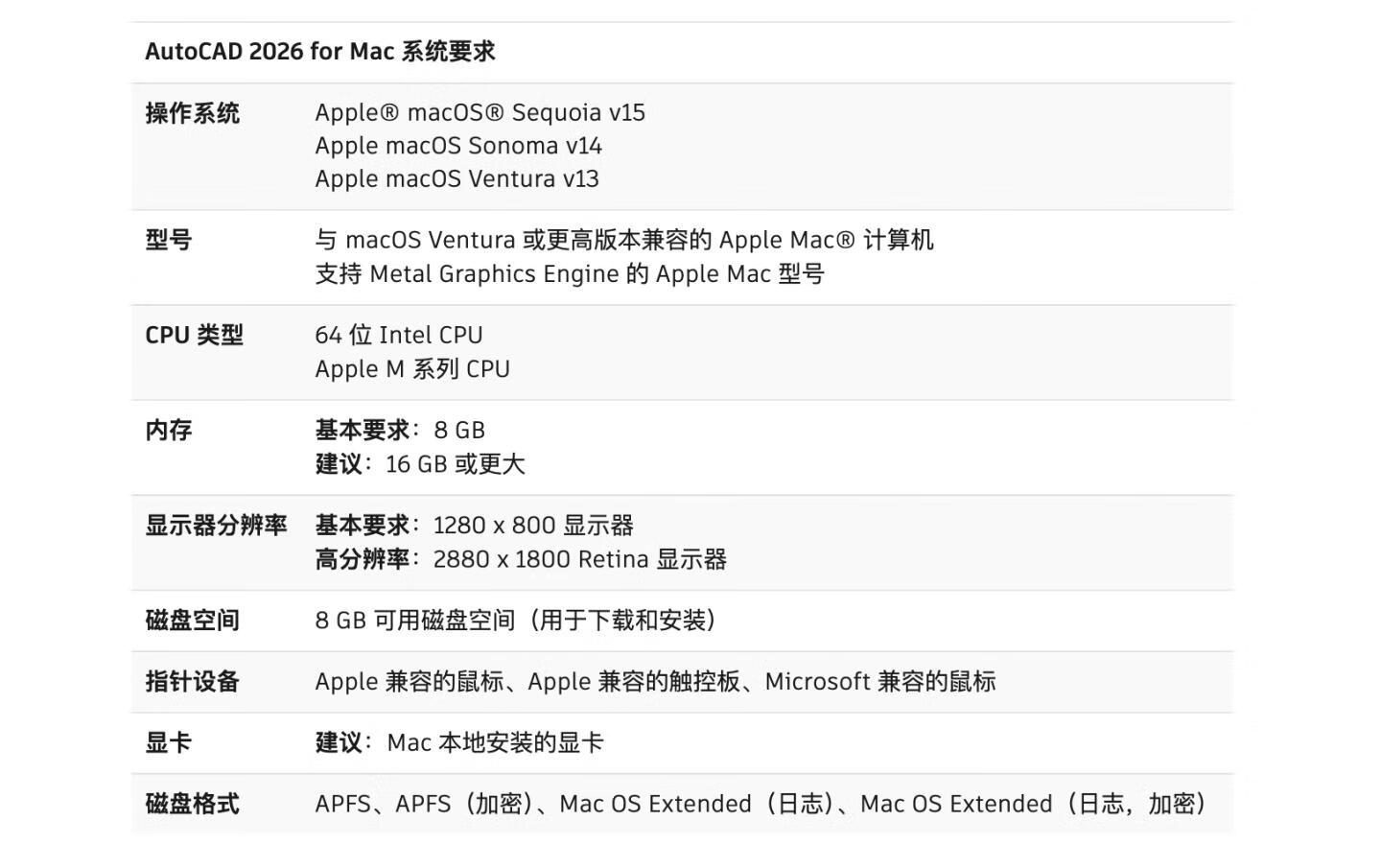Image resolution: width=1381 pixels, height=868 pixels.
Task: Click the 磁盘格式 row label
Action: pos(192,804)
